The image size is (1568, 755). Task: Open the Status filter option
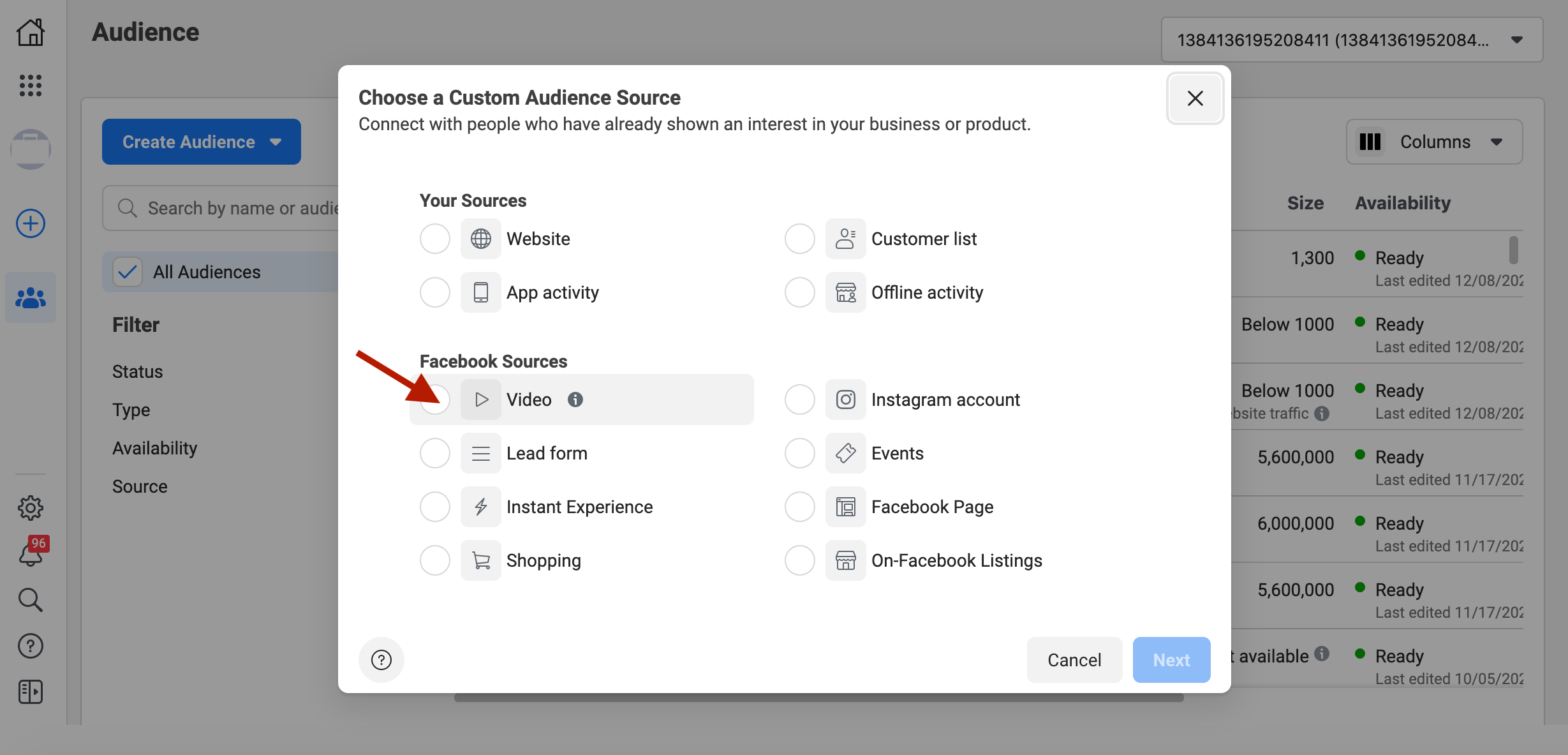[138, 371]
